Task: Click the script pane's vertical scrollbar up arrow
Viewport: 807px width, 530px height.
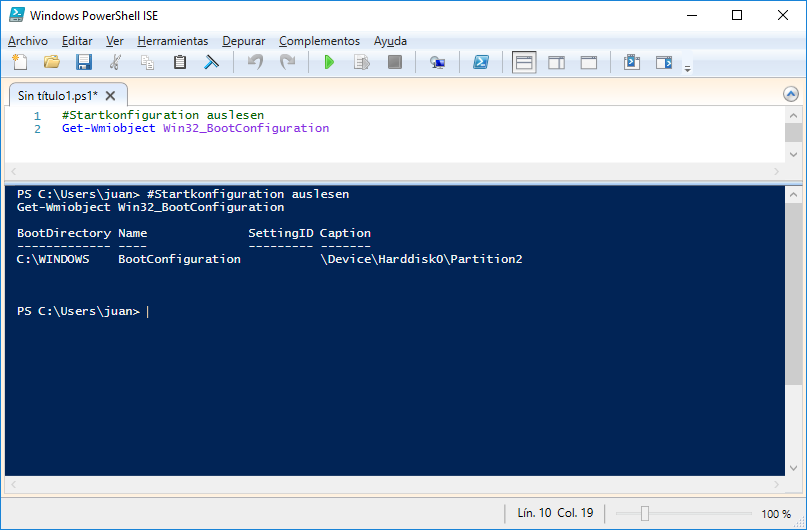Action: tap(793, 116)
